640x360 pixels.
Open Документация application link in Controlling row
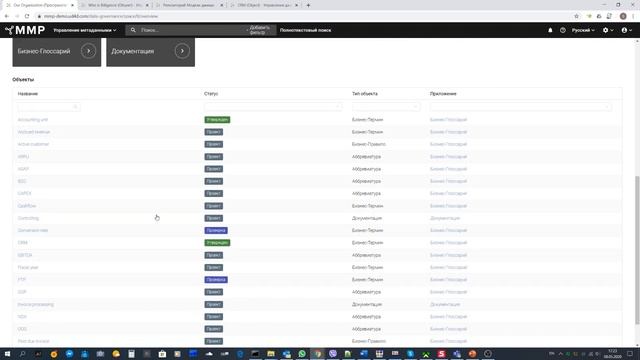(x=445, y=218)
